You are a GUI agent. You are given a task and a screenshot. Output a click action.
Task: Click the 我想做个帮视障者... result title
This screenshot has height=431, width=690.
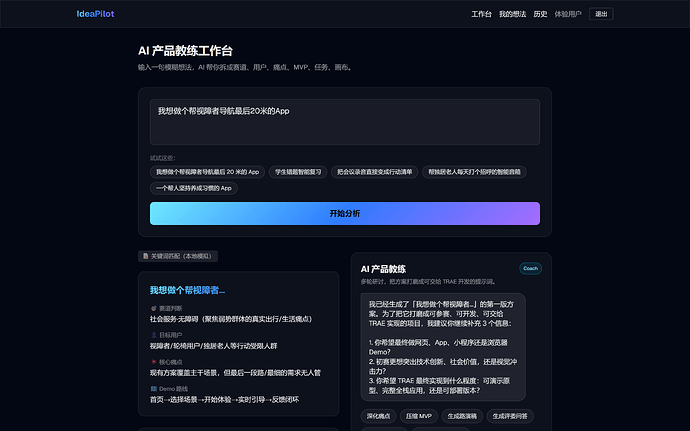point(187,290)
